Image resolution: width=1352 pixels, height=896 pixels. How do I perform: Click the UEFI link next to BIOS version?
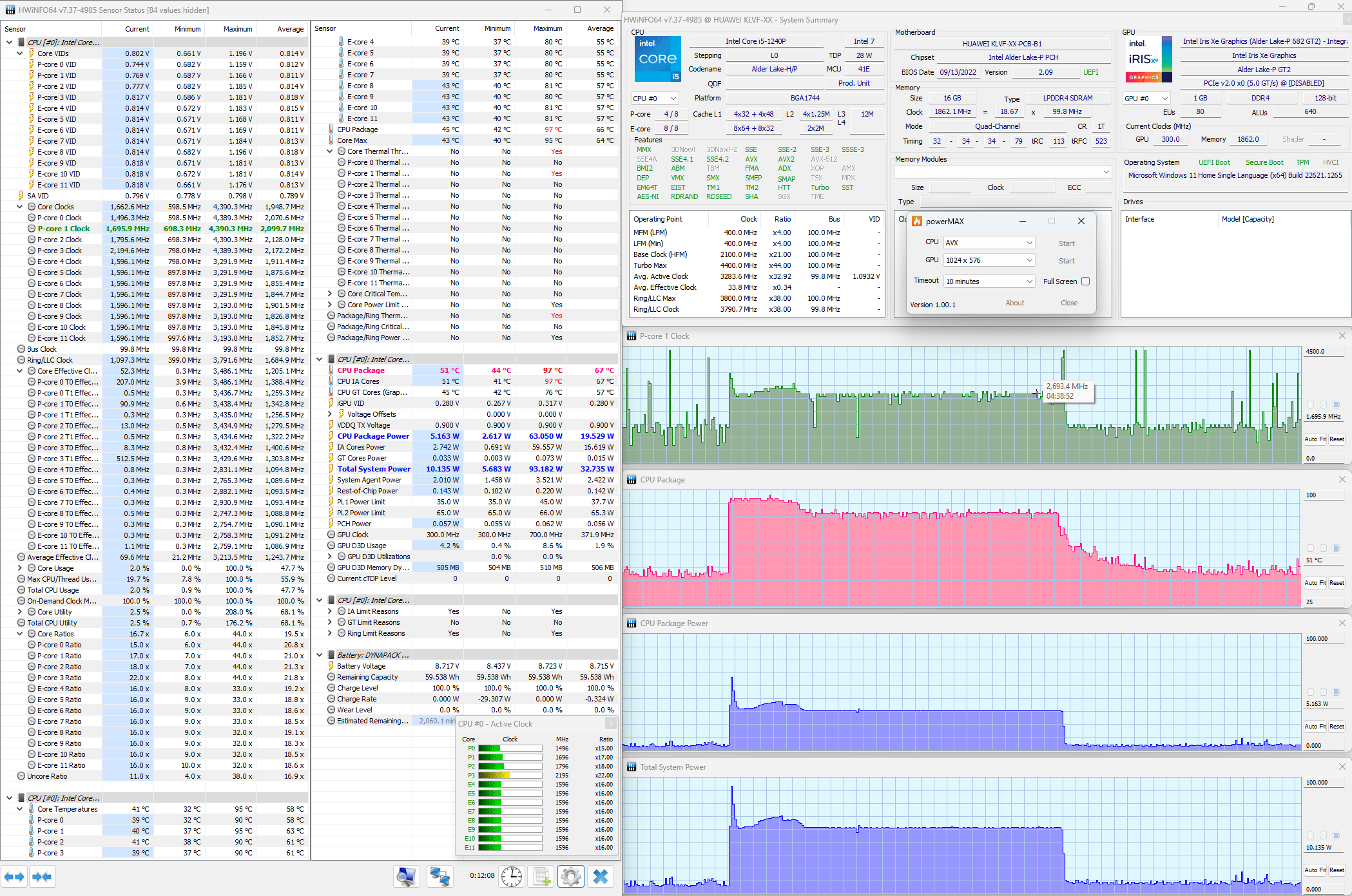1090,72
